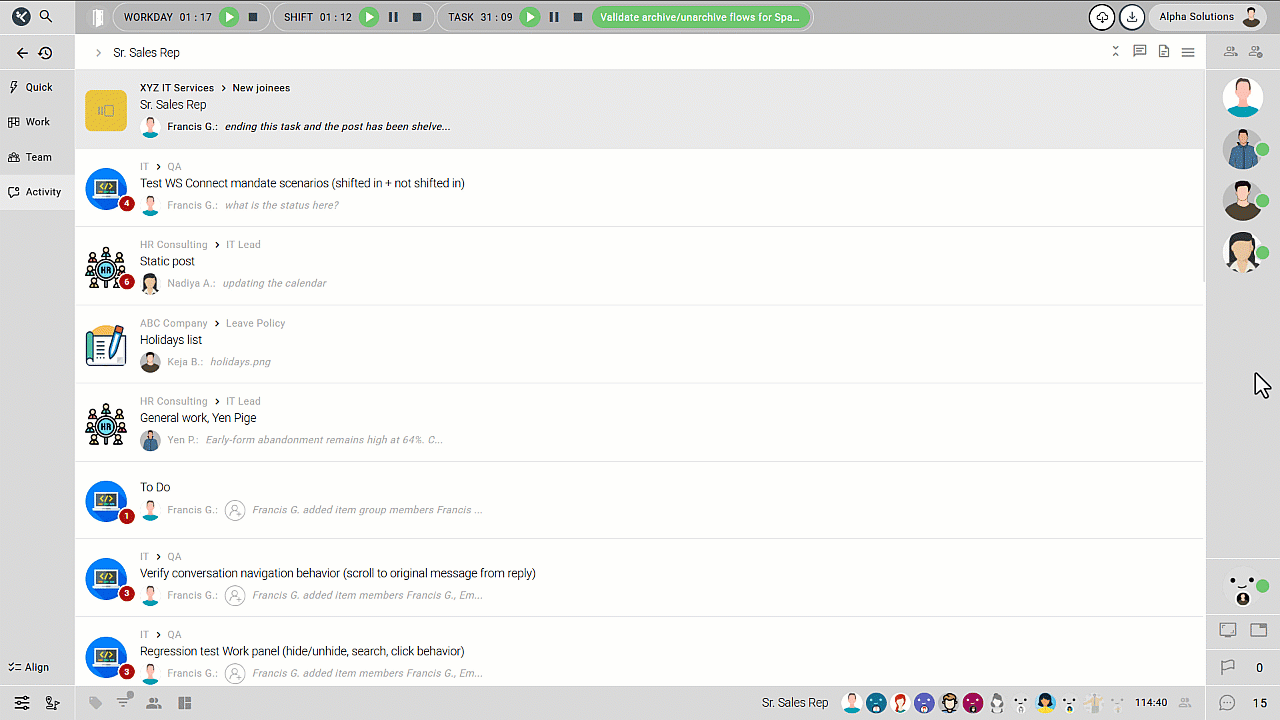Pause the SHIFT timer
Screen dimensions: 1280x720
click(393, 17)
